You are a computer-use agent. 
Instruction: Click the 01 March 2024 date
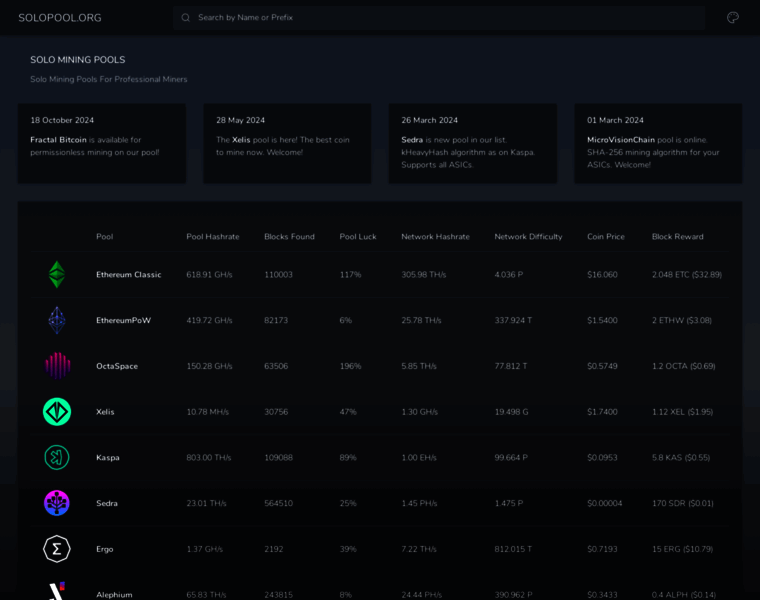point(616,120)
